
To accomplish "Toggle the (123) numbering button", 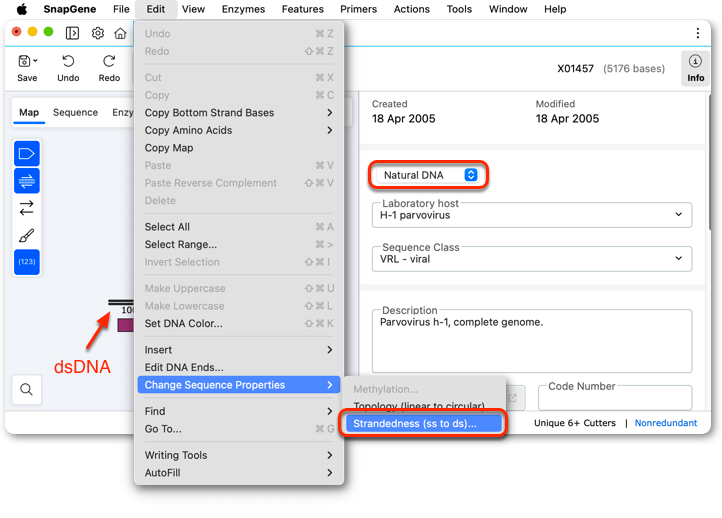I will tap(27, 262).
